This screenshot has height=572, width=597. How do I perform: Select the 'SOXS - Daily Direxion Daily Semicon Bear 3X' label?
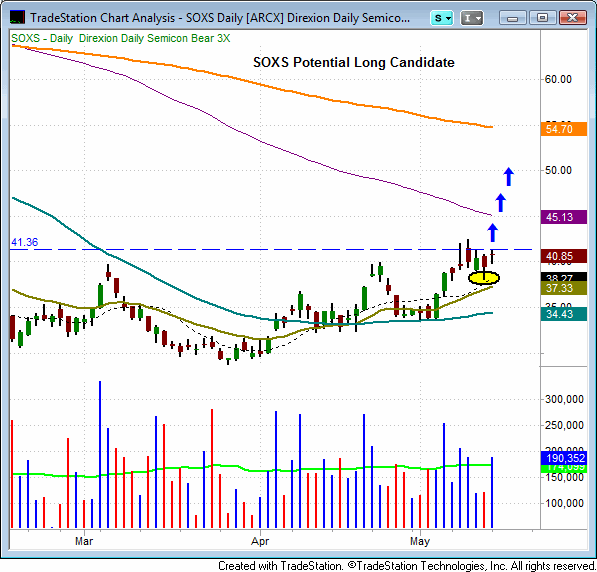(x=120, y=38)
